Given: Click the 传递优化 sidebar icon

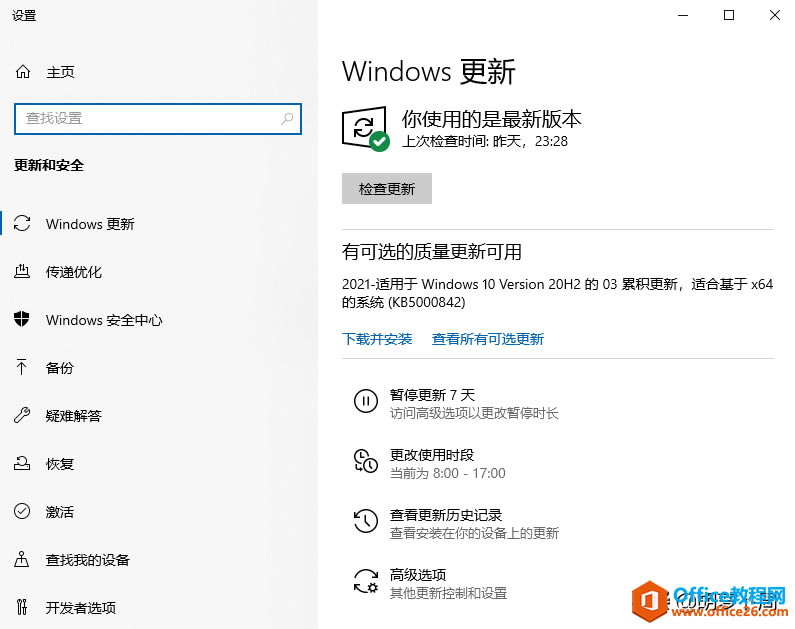Looking at the screenshot, I should point(22,272).
